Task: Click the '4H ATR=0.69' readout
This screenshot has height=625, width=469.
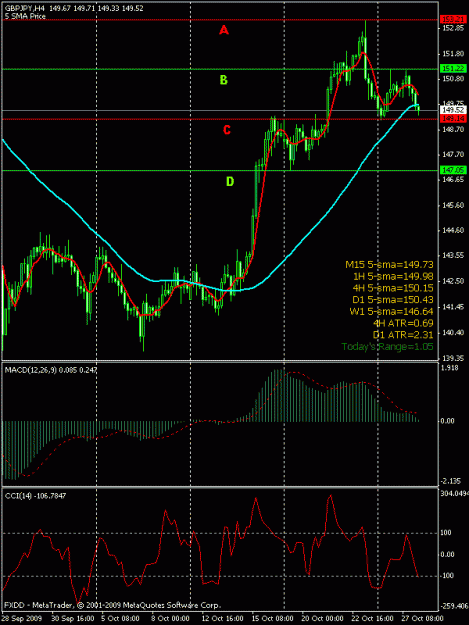Action: tap(403, 323)
